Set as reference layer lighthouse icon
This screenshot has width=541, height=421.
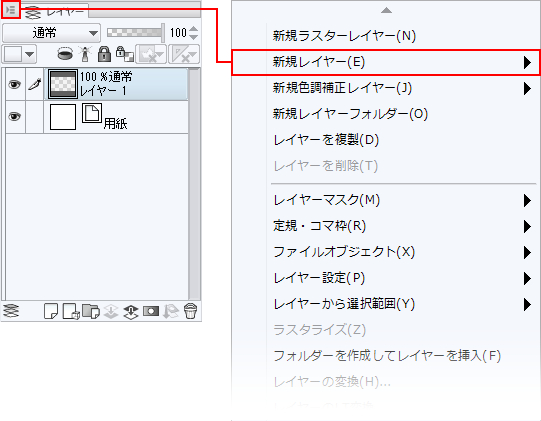pyautogui.click(x=85, y=54)
